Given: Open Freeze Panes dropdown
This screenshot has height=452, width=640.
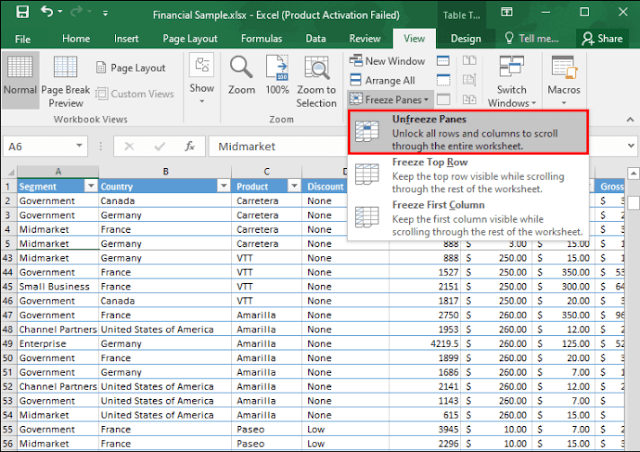Looking at the screenshot, I should click(390, 100).
